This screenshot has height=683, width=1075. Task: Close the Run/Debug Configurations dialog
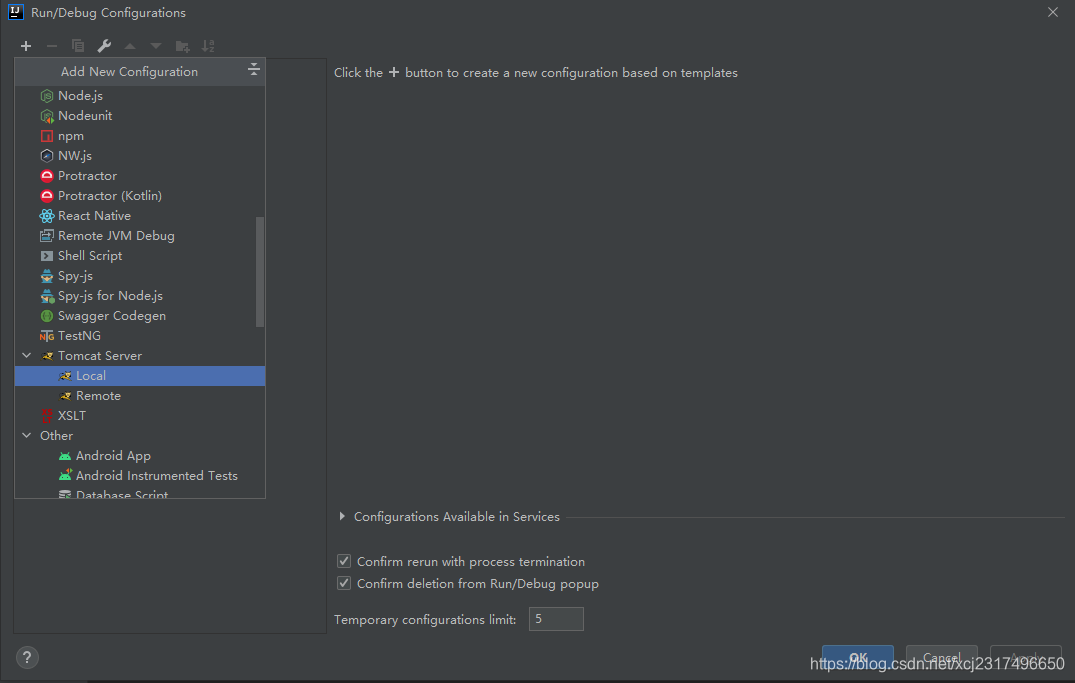click(x=1052, y=12)
